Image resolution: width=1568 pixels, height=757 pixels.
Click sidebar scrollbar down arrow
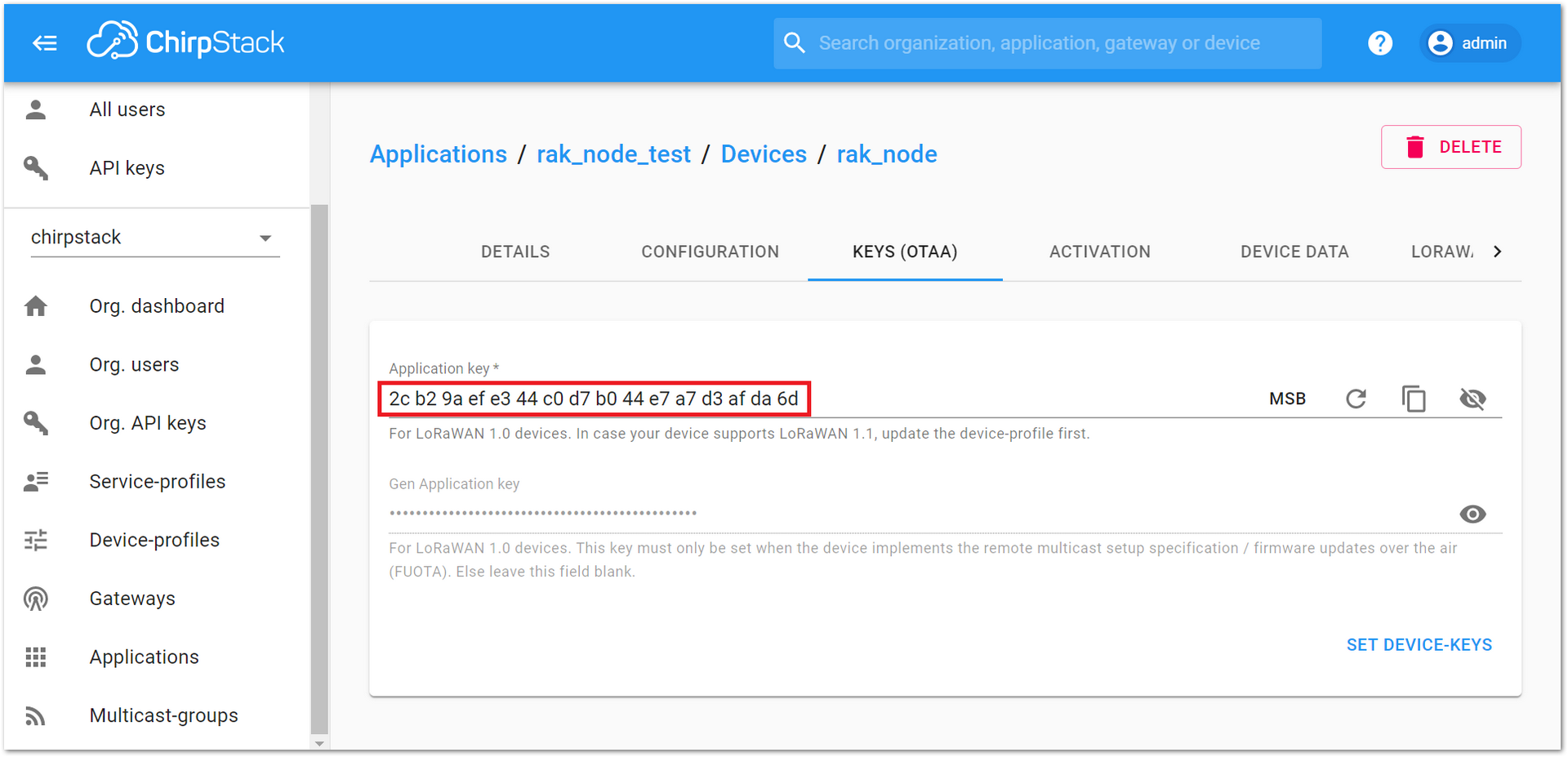click(319, 744)
